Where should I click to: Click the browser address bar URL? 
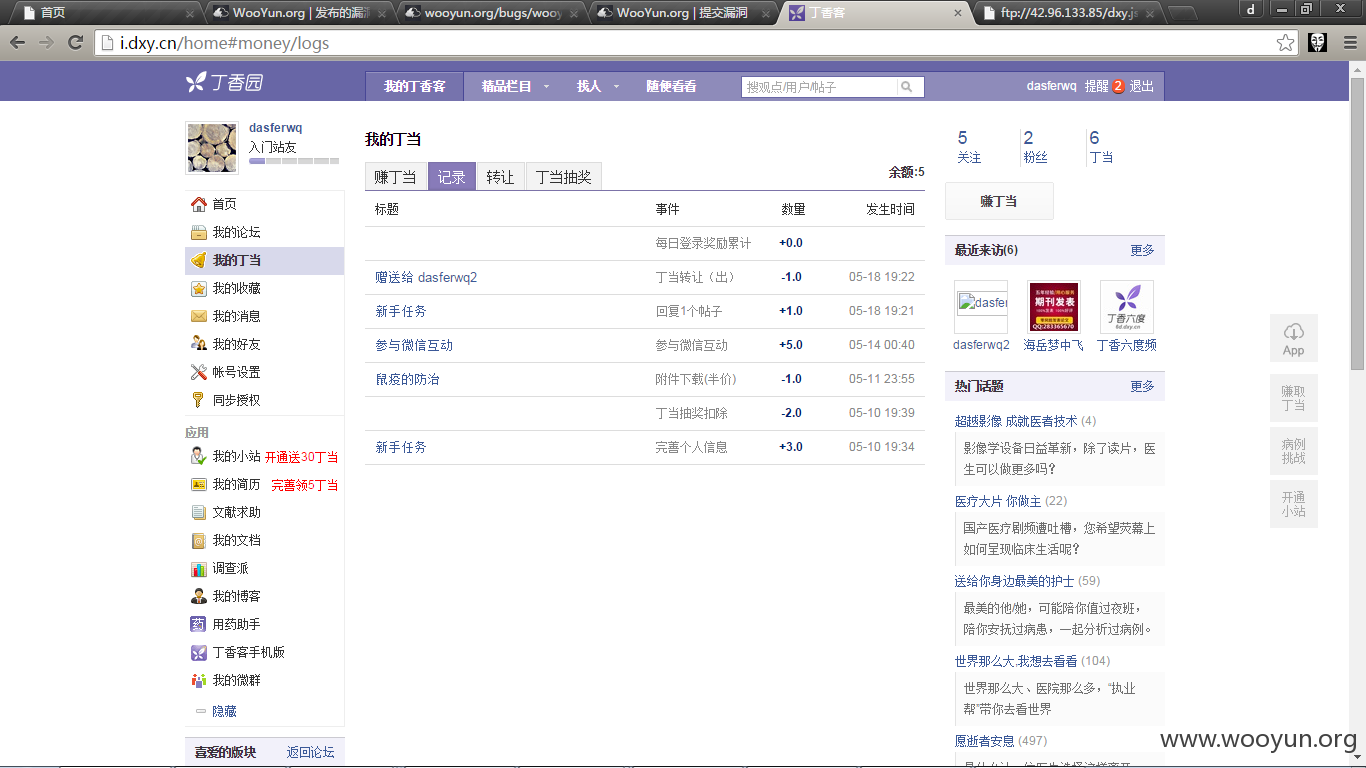click(224, 43)
